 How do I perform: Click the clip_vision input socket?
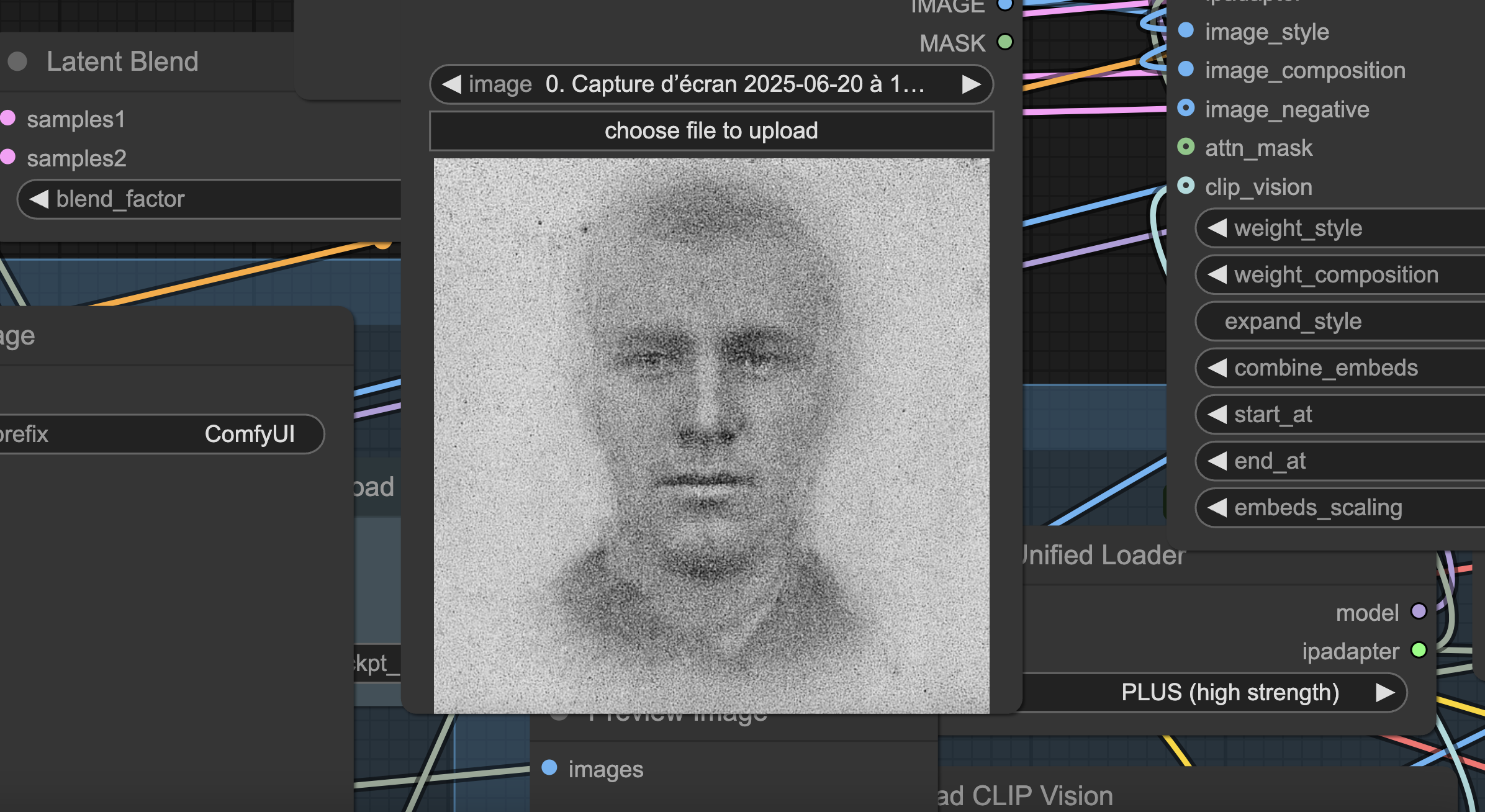point(1186,186)
